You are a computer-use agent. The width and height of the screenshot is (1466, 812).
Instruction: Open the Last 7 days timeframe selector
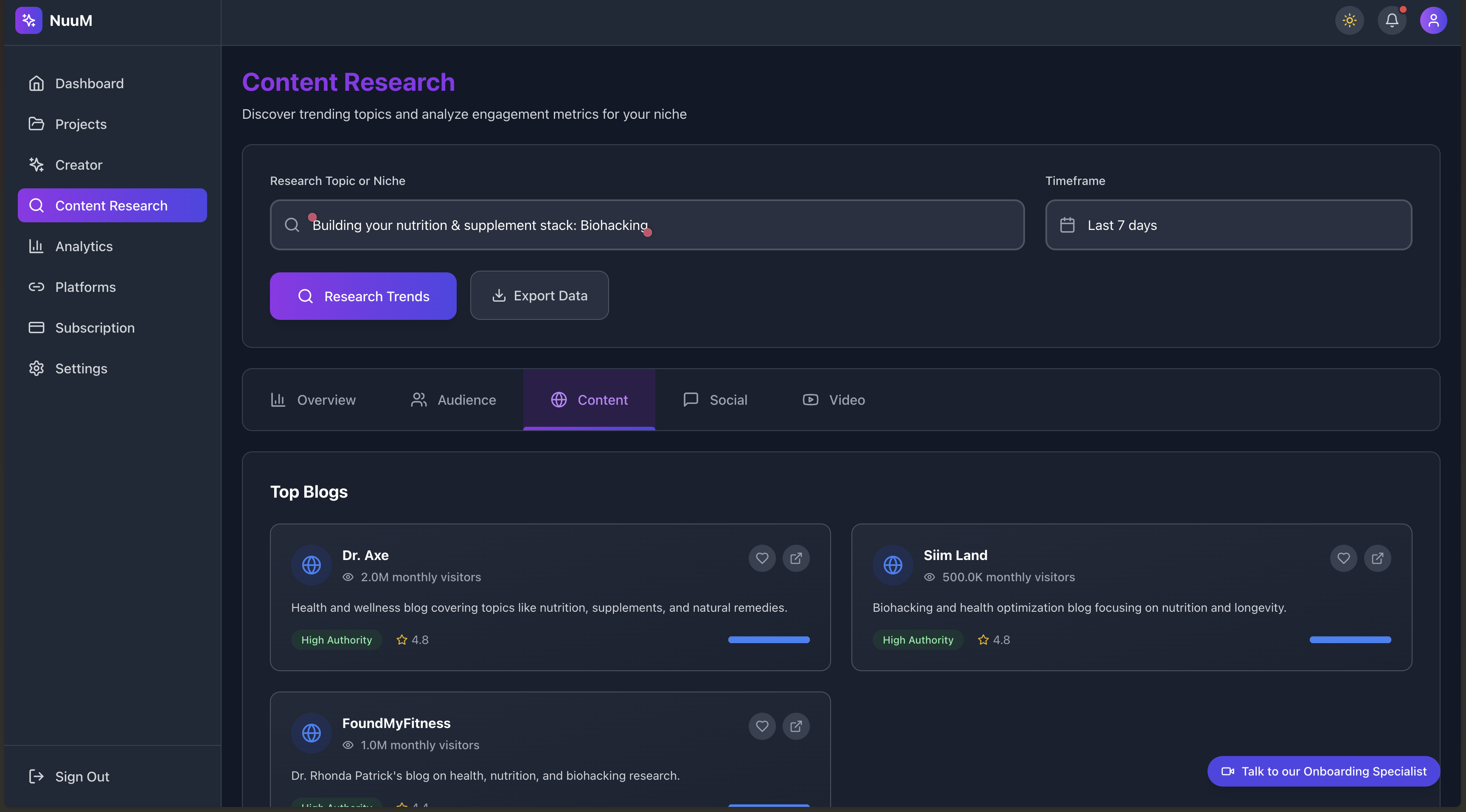(x=1227, y=225)
